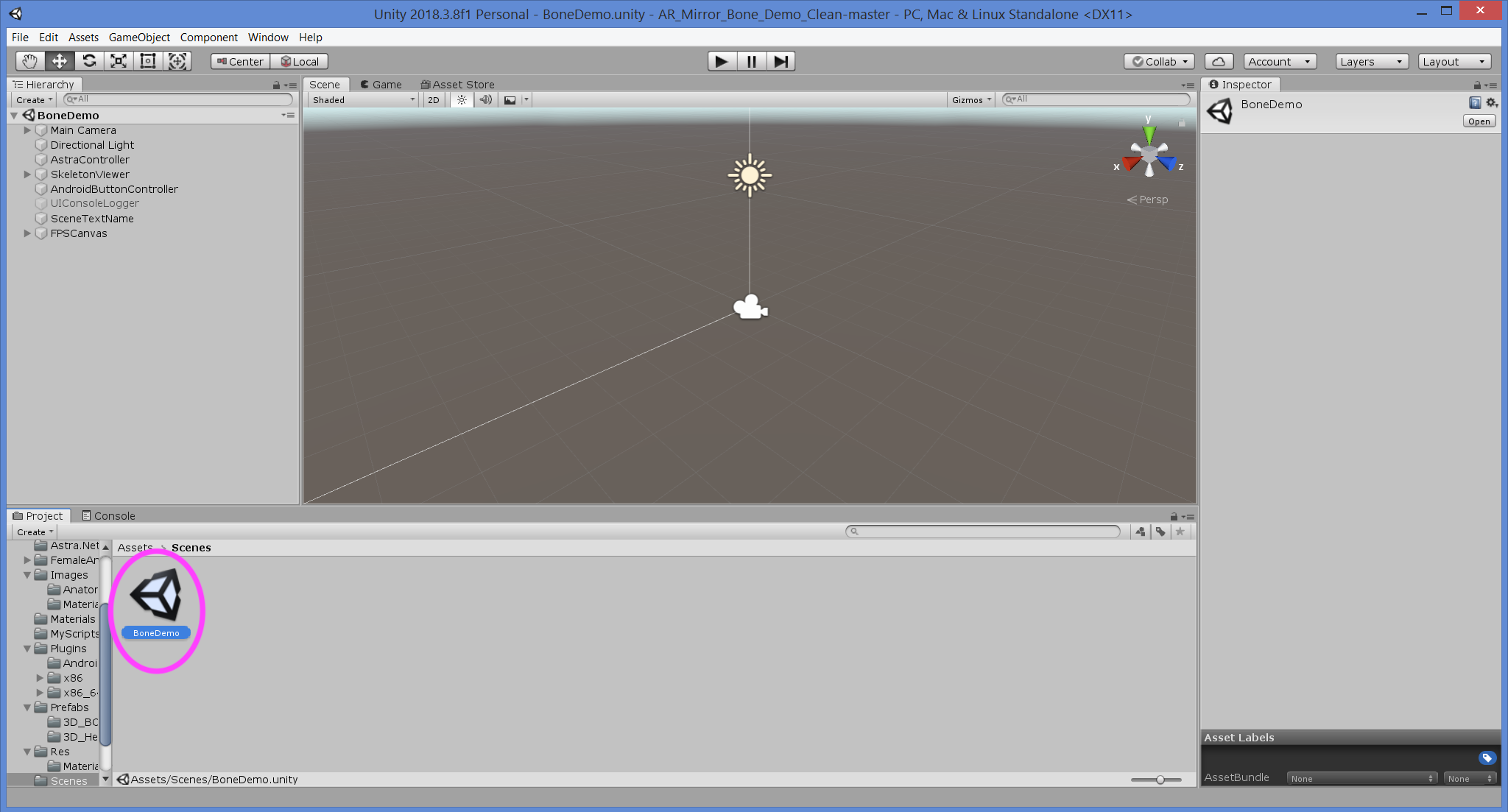Screen dimensions: 1508x812
Task: Toggle scene audio speaker icon
Action: 485,99
